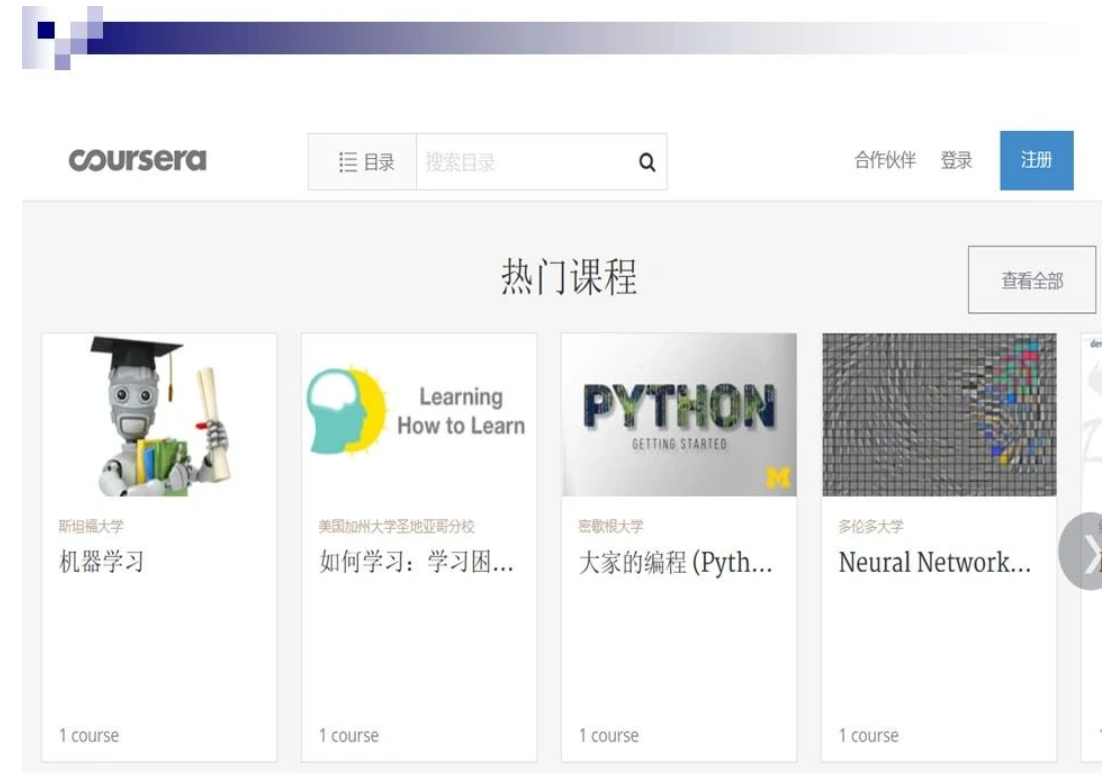
Task: Click the 登录 login link
Action: tap(956, 161)
